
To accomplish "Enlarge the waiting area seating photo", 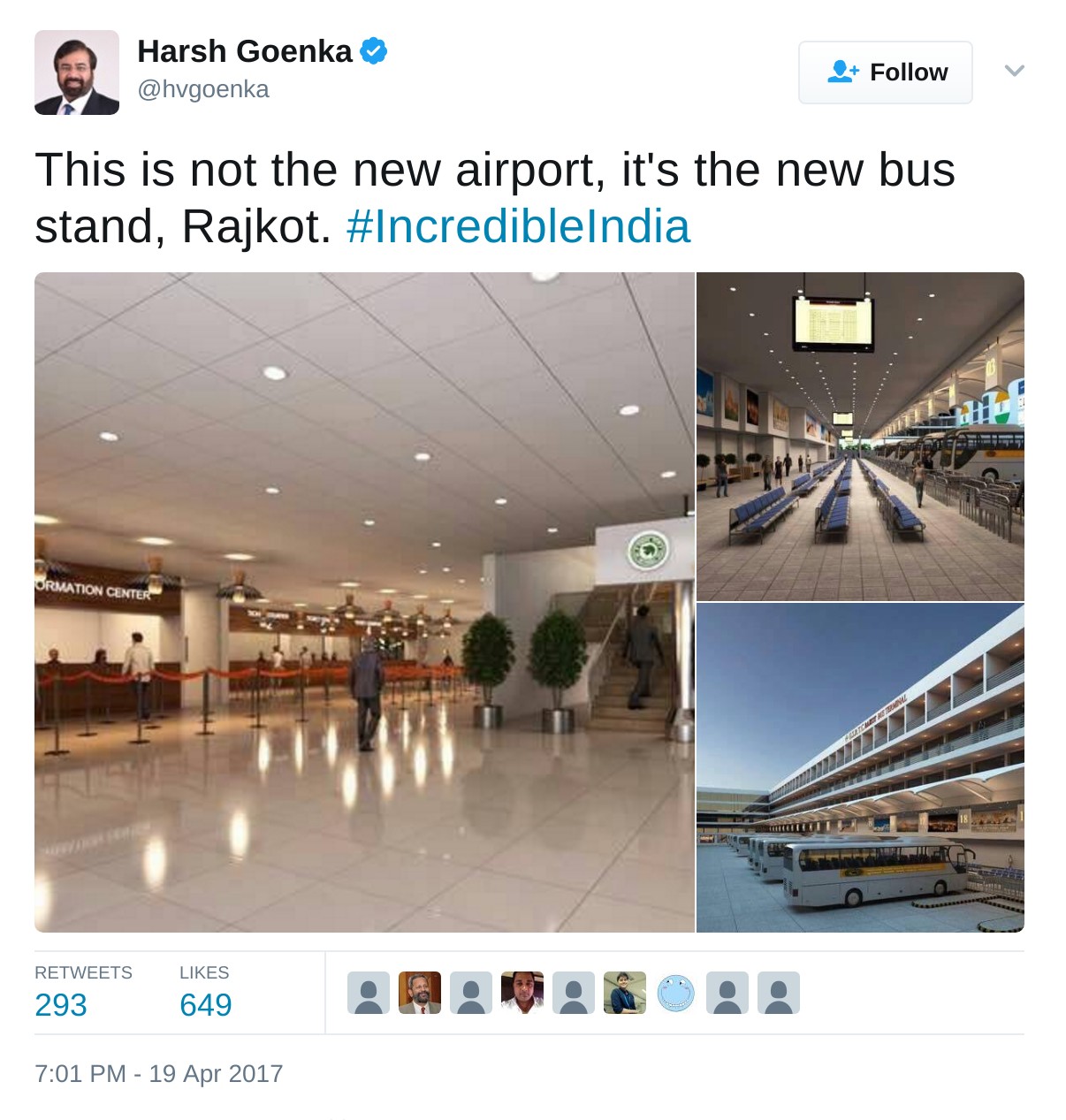I will pos(860,437).
